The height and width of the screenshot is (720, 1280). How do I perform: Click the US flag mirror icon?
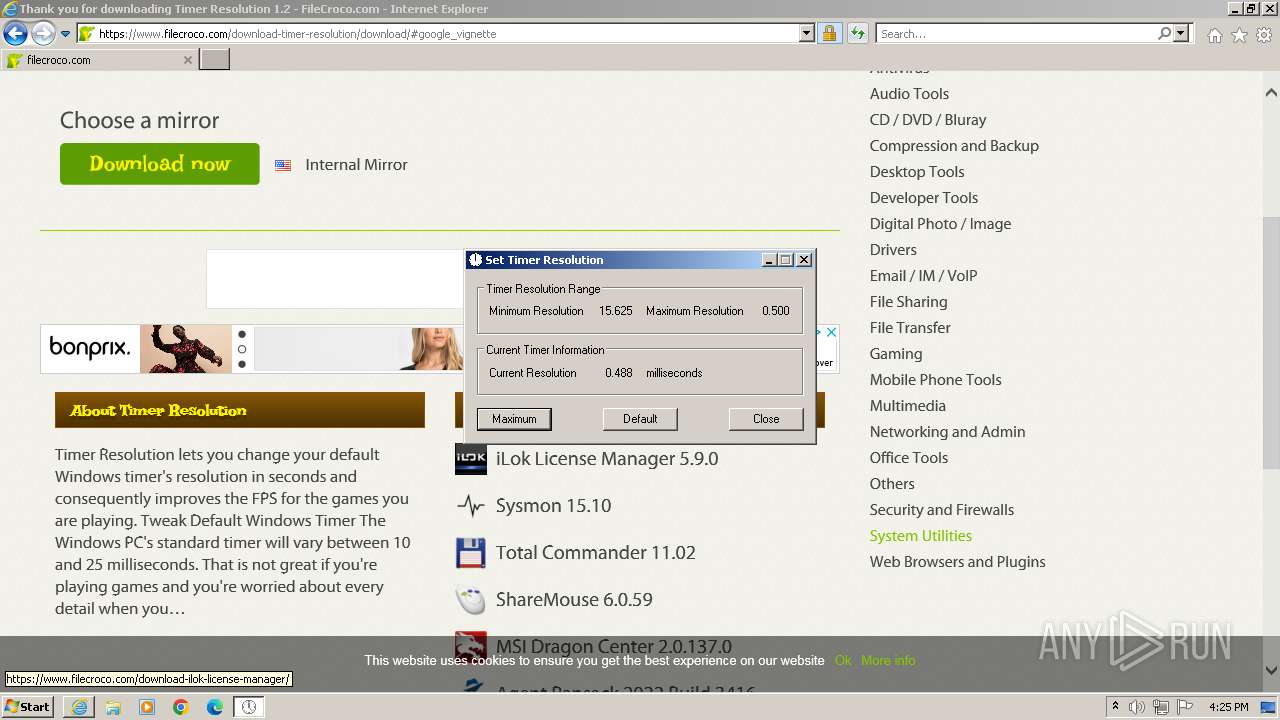pyautogui.click(x=283, y=165)
